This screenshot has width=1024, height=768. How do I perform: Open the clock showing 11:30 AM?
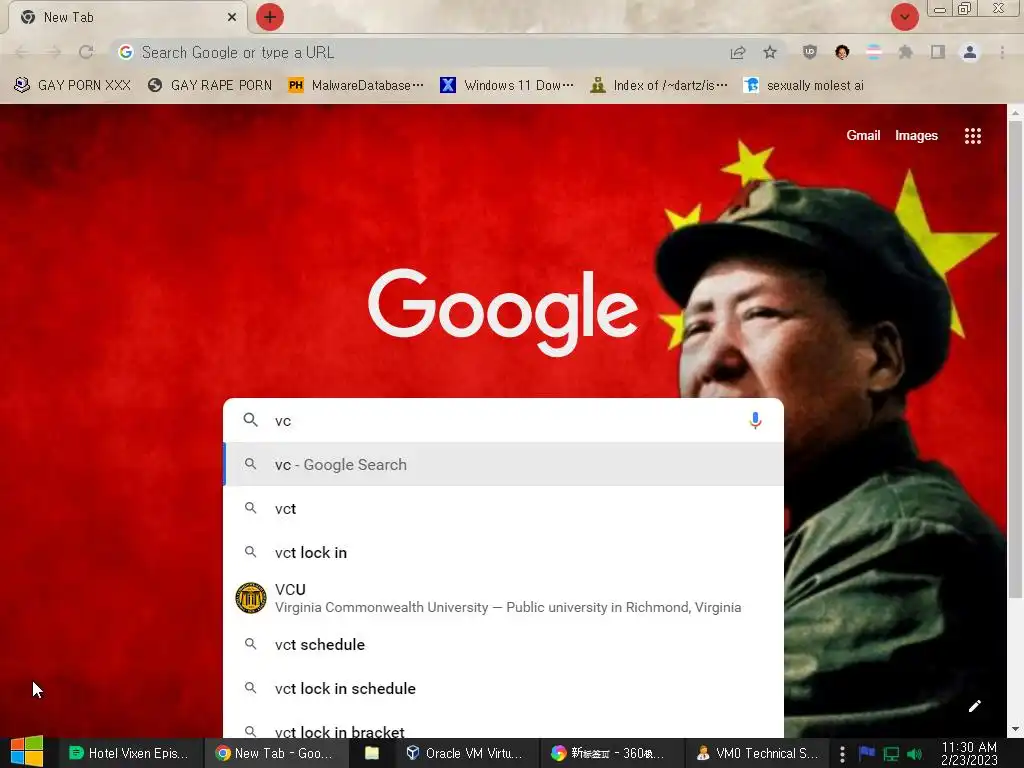coord(969,753)
